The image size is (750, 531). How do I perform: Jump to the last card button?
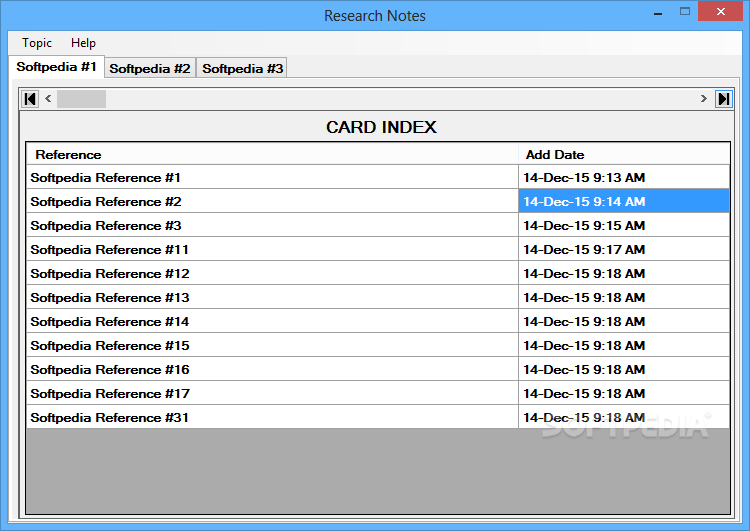pyautogui.click(x=724, y=99)
